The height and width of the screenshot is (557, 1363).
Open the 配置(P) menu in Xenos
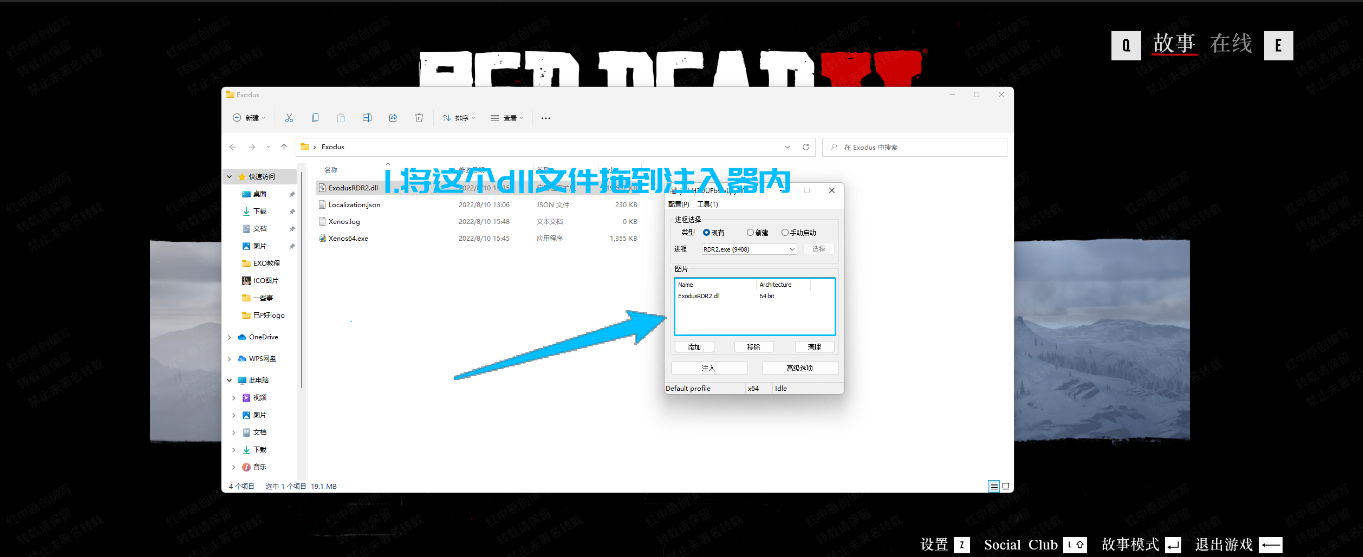[679, 204]
